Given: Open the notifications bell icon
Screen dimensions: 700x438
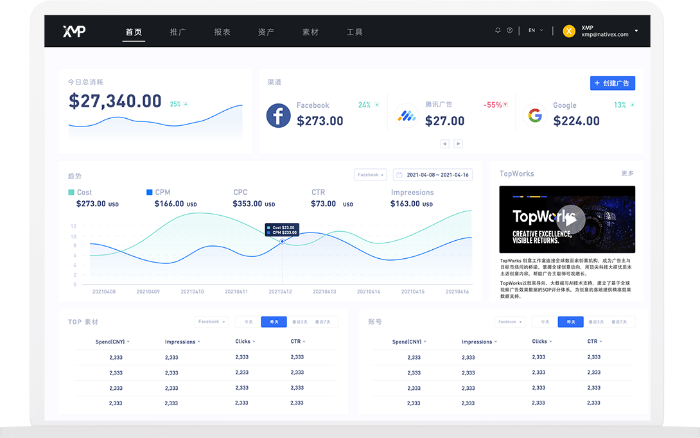Looking at the screenshot, I should [497, 31].
